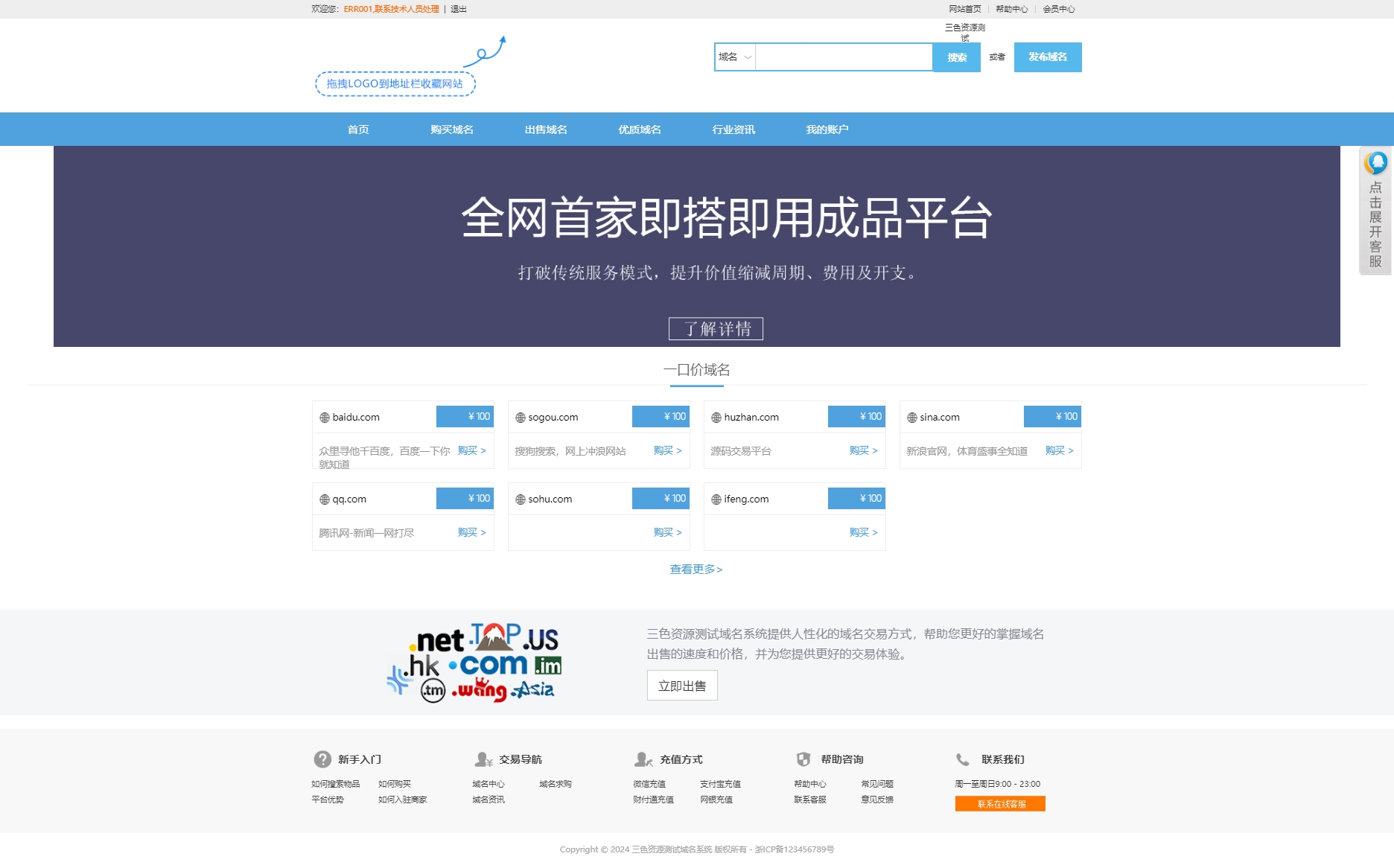This screenshot has width=1394, height=868.
Task: Open the 域名 search type dropdown
Action: coord(735,57)
